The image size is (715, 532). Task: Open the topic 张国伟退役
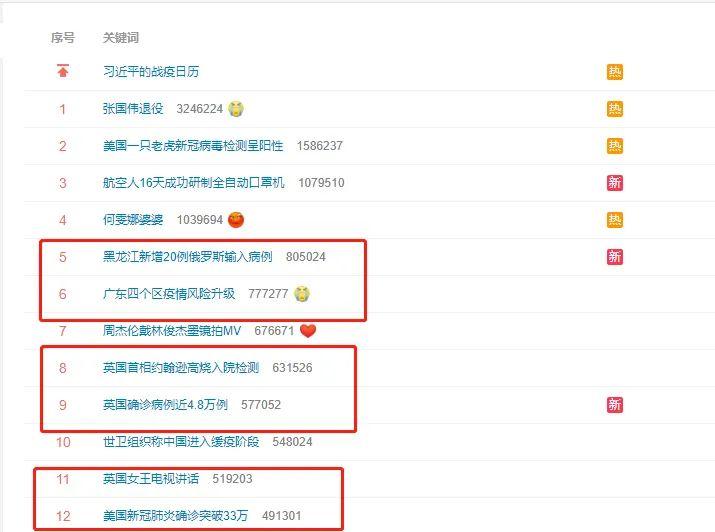click(x=133, y=108)
